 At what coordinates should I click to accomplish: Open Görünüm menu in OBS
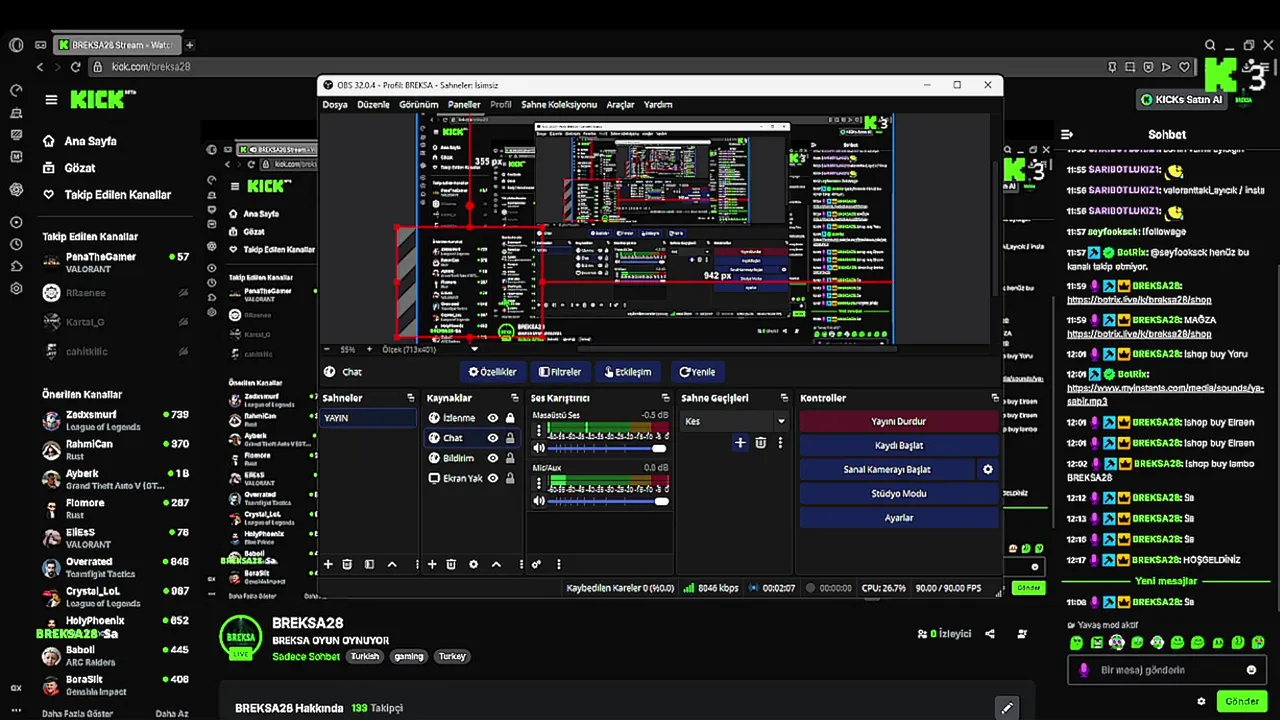click(419, 105)
